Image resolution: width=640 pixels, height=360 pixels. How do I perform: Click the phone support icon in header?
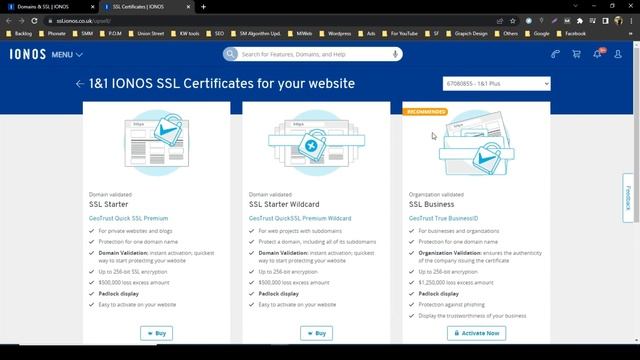(x=555, y=54)
